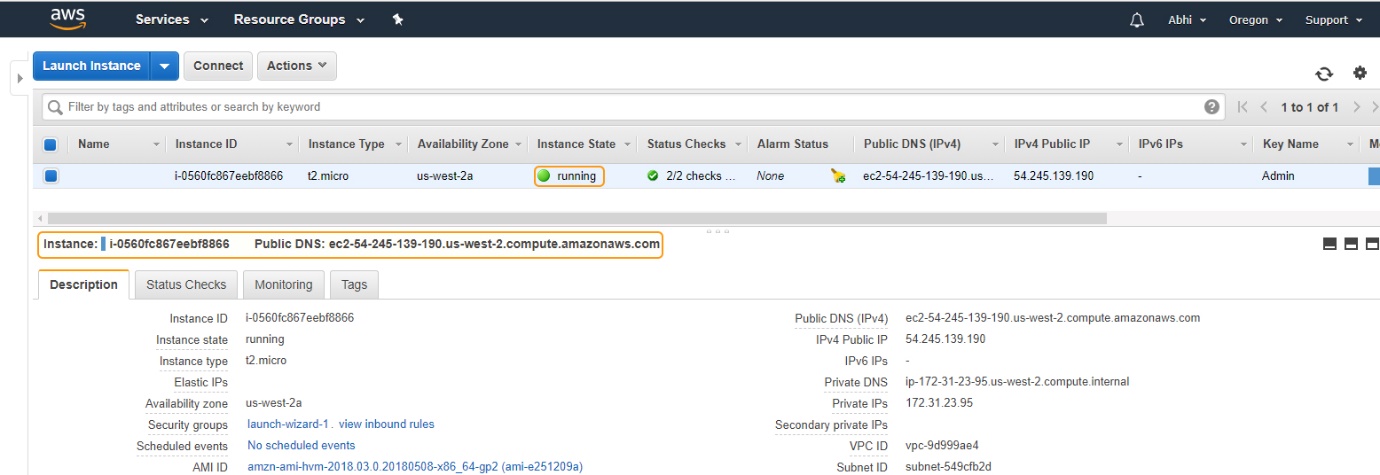
Task: Open the Actions dropdown
Action: click(297, 66)
